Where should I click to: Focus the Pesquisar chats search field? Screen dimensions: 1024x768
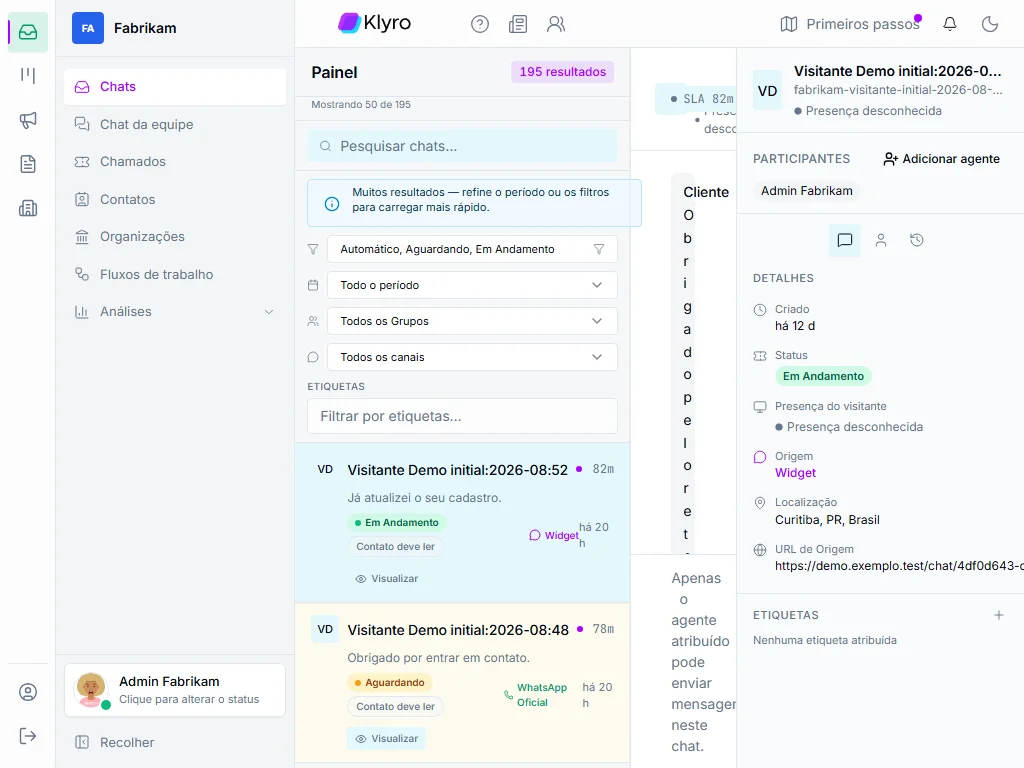[x=462, y=146]
